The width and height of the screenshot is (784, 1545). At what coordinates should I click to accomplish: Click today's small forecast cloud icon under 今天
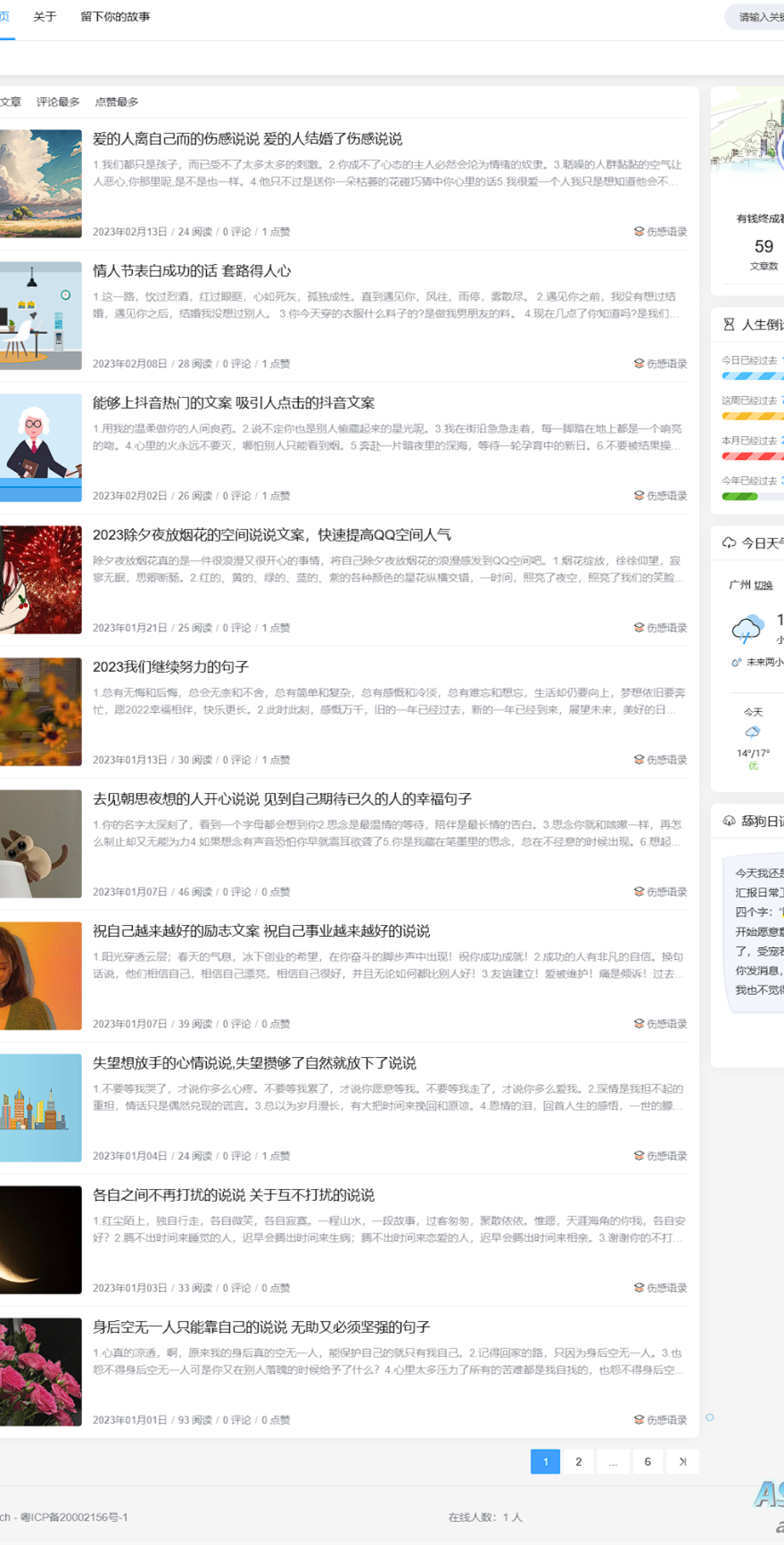pos(753,731)
